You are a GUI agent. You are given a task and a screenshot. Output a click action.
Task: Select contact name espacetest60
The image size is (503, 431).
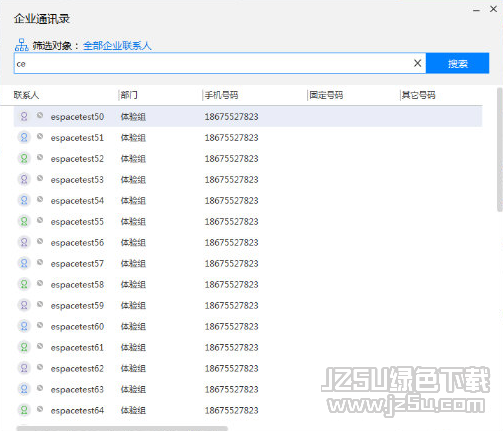(x=77, y=327)
